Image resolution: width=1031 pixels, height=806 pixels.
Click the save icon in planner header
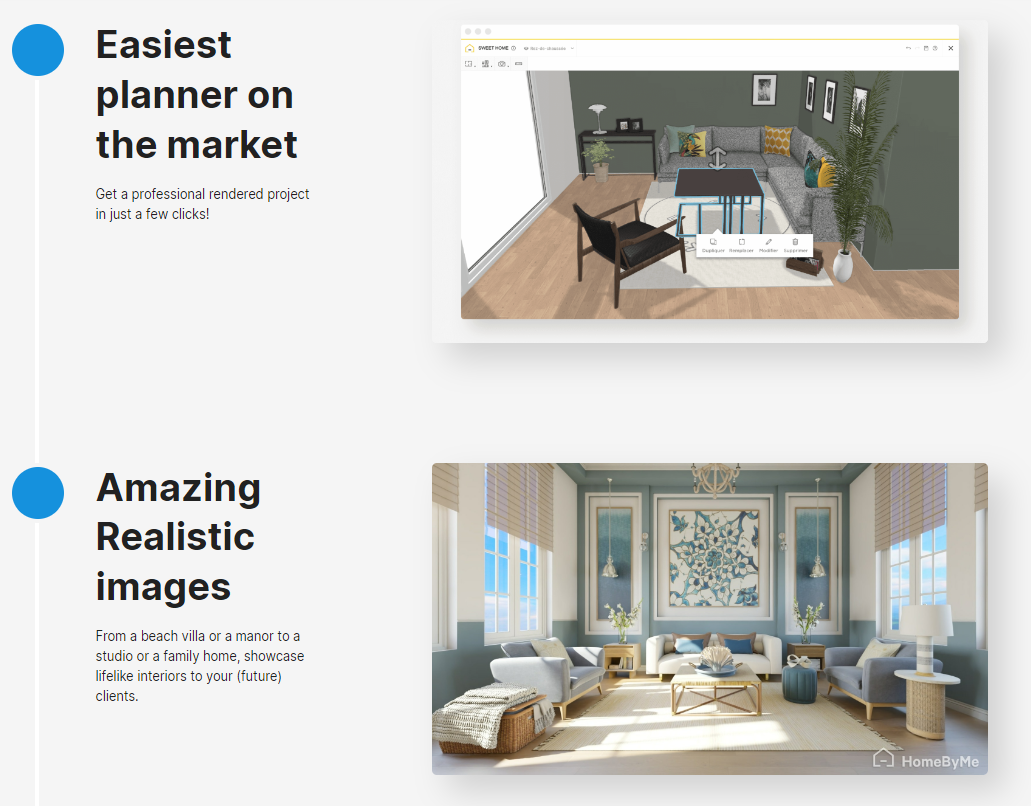926,48
